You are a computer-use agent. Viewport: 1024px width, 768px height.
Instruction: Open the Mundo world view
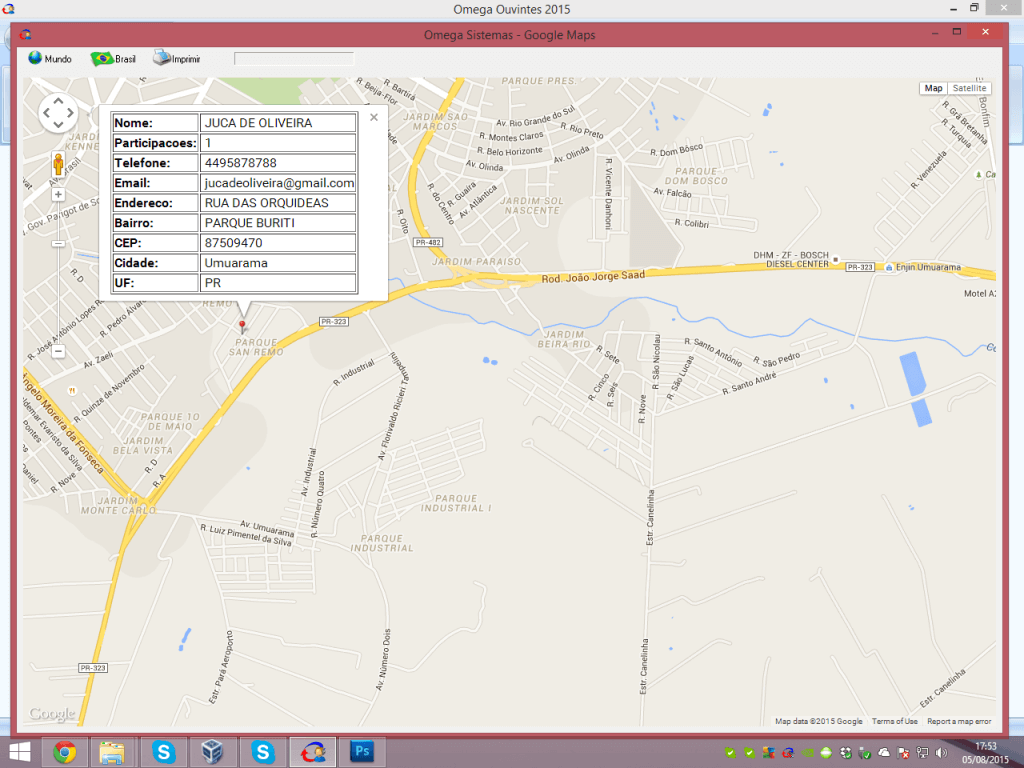pos(50,59)
